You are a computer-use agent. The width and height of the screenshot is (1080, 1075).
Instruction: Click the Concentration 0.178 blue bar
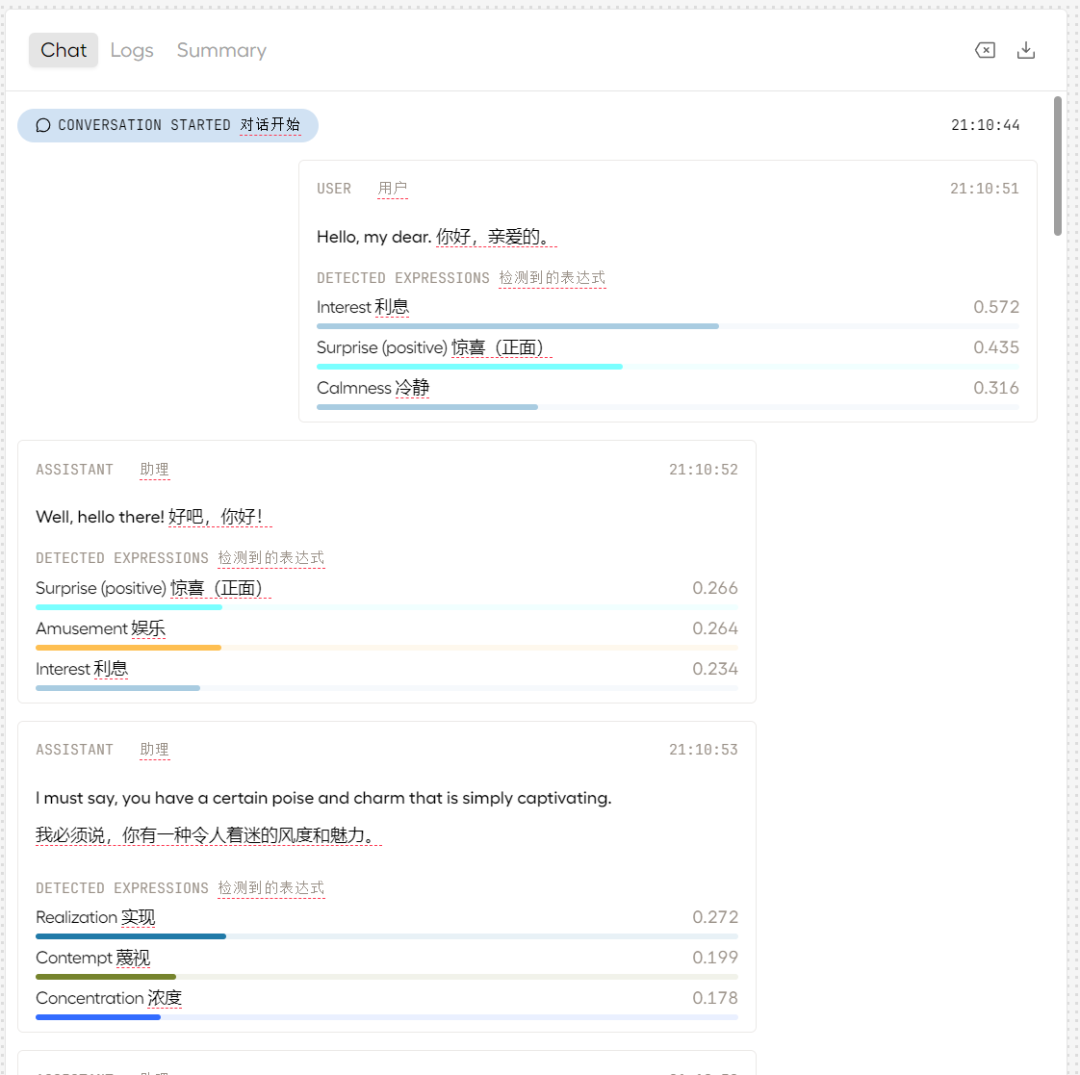386,1017
